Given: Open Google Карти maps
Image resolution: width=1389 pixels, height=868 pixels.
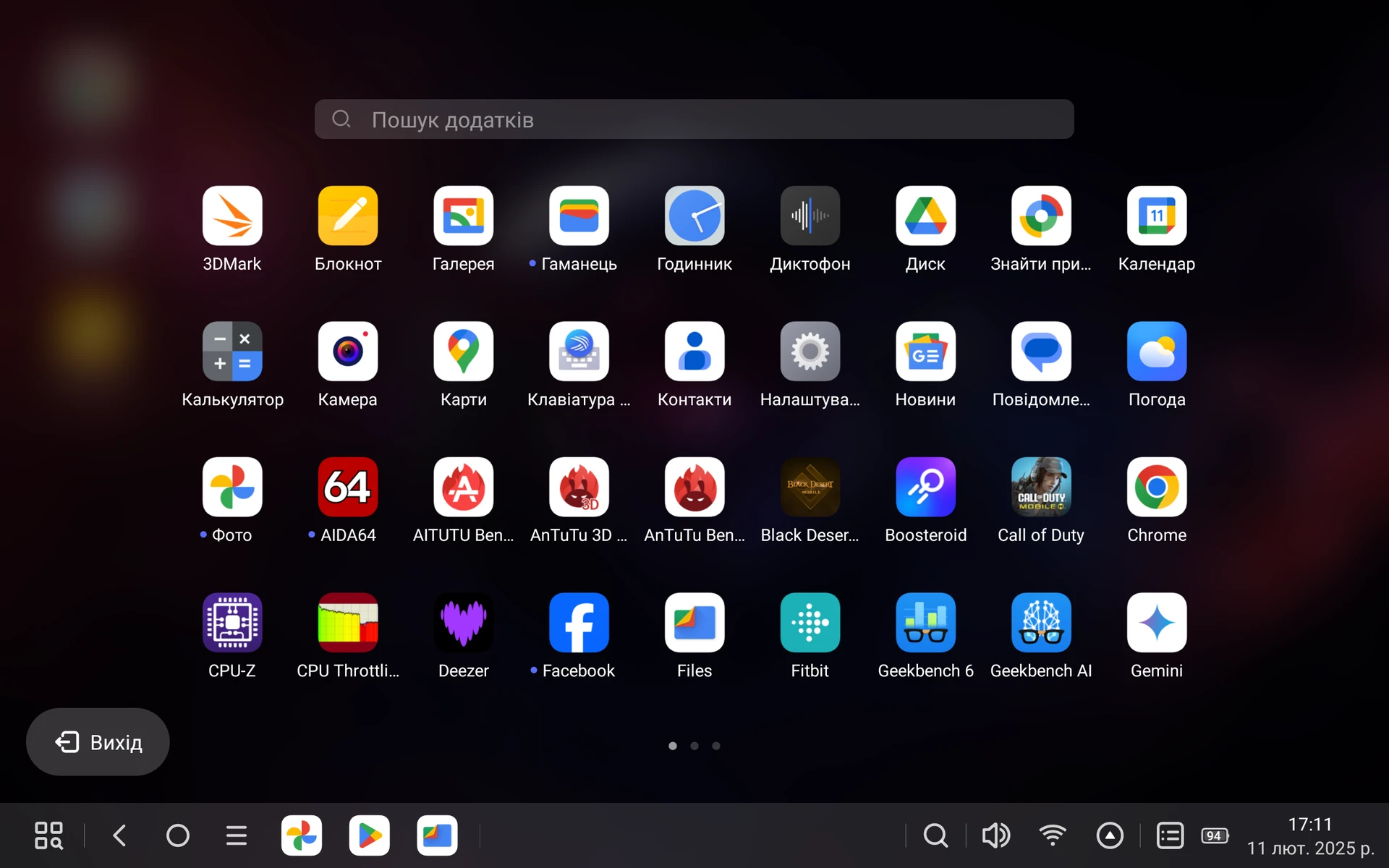Looking at the screenshot, I should pyautogui.click(x=463, y=351).
